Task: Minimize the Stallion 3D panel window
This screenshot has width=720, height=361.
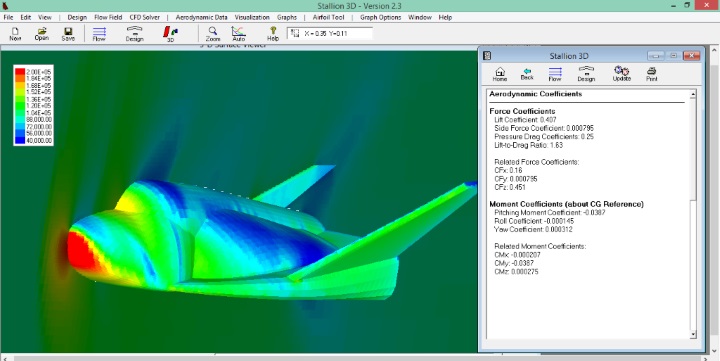Action: [x=656, y=56]
